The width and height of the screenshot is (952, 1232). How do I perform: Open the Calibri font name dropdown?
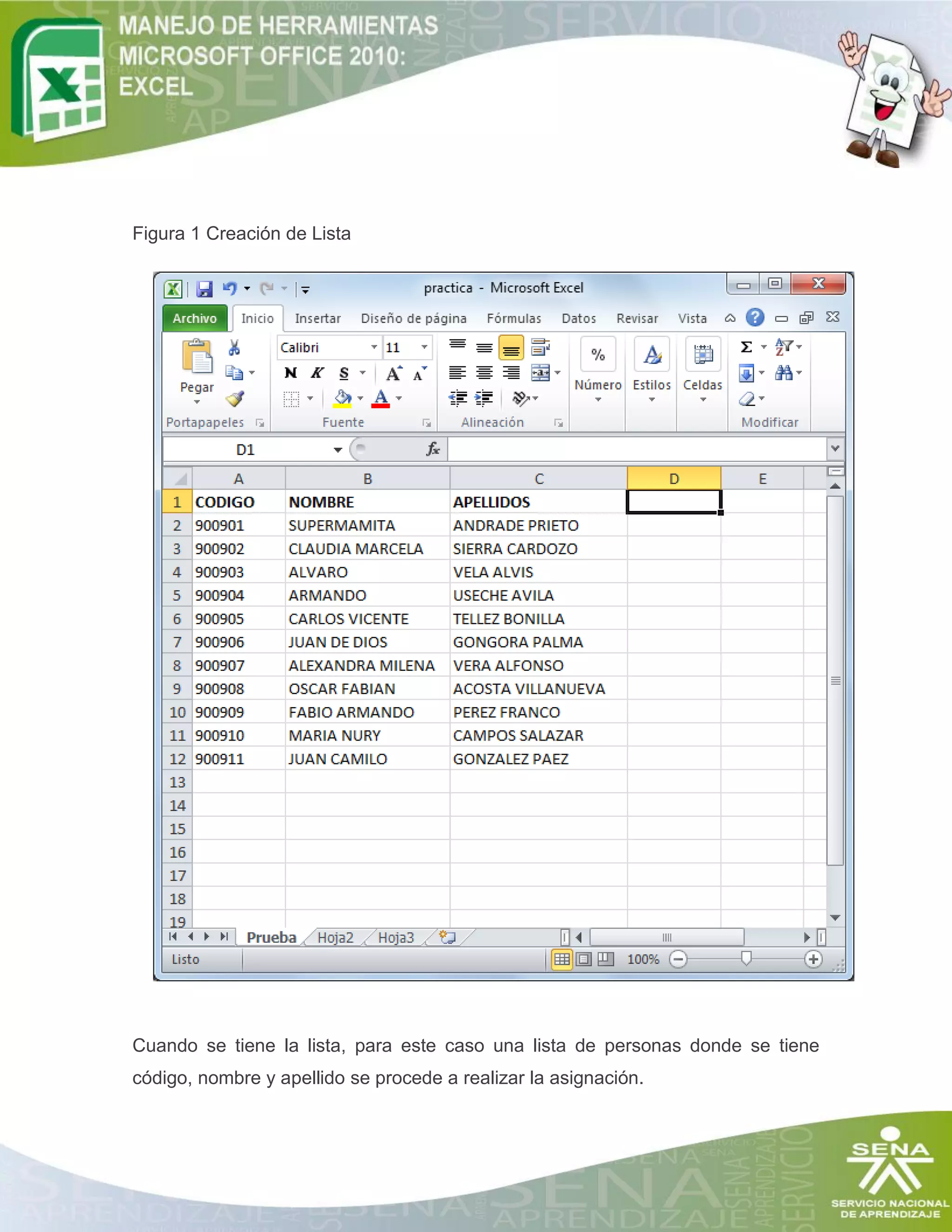click(373, 347)
